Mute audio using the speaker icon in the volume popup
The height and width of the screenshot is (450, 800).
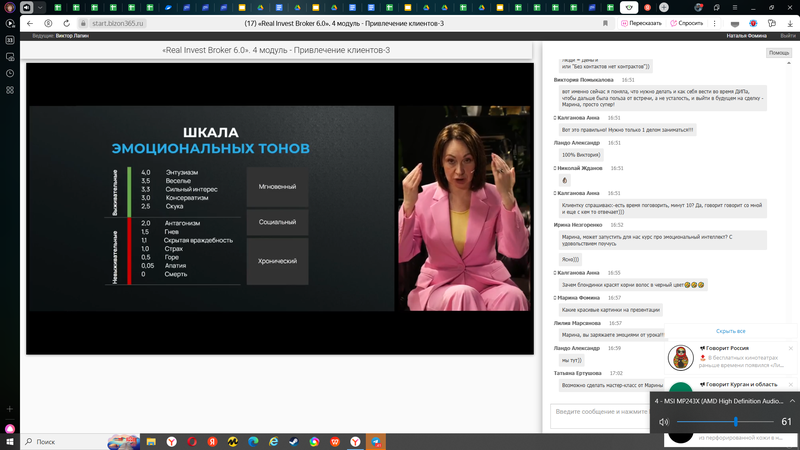663,422
